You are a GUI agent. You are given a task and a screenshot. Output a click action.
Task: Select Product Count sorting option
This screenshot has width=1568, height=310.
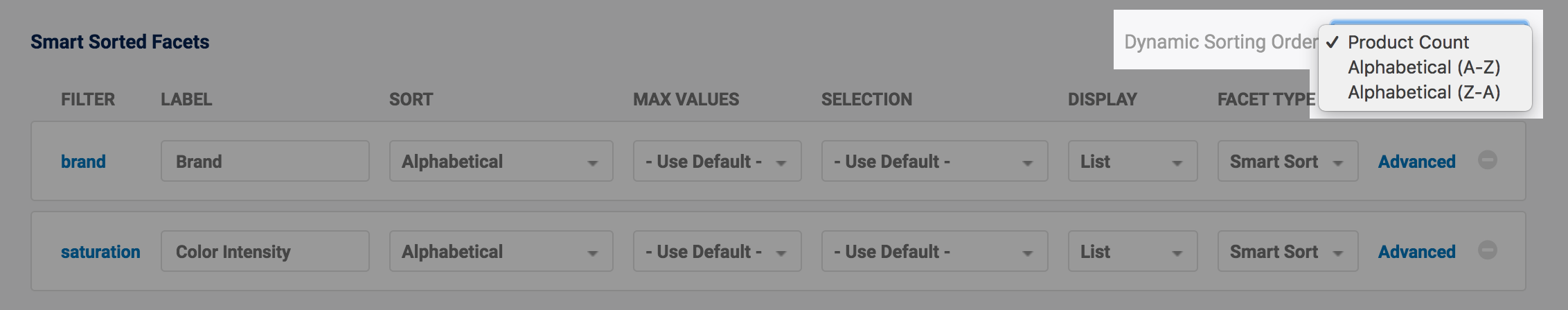1408,42
